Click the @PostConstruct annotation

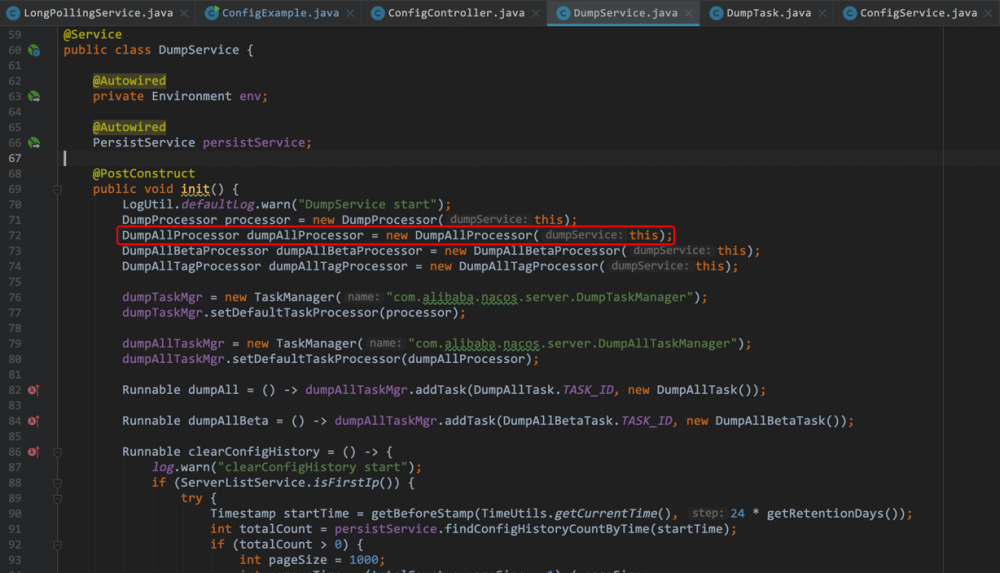coord(143,174)
